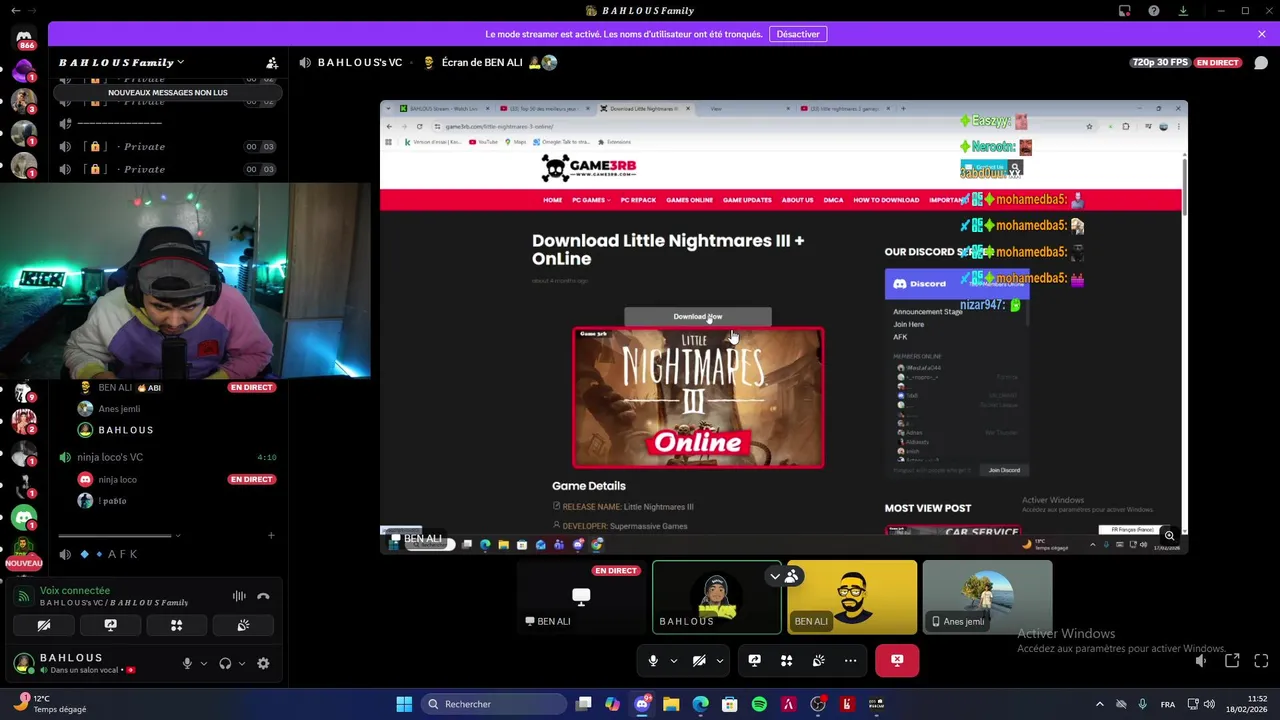Dismiss the streamer mode purple banner
Viewport: 1280px width, 720px height.
(x=1262, y=34)
